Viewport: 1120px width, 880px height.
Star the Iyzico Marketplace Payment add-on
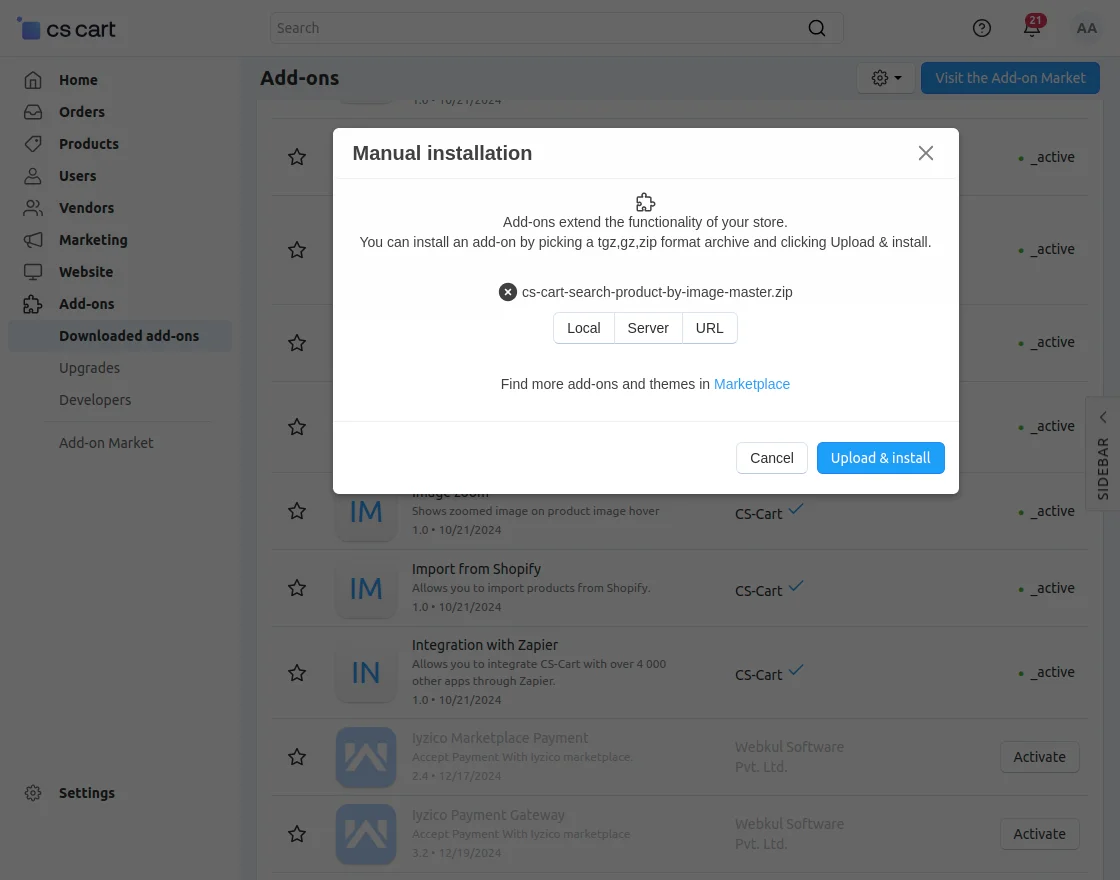coord(297,757)
